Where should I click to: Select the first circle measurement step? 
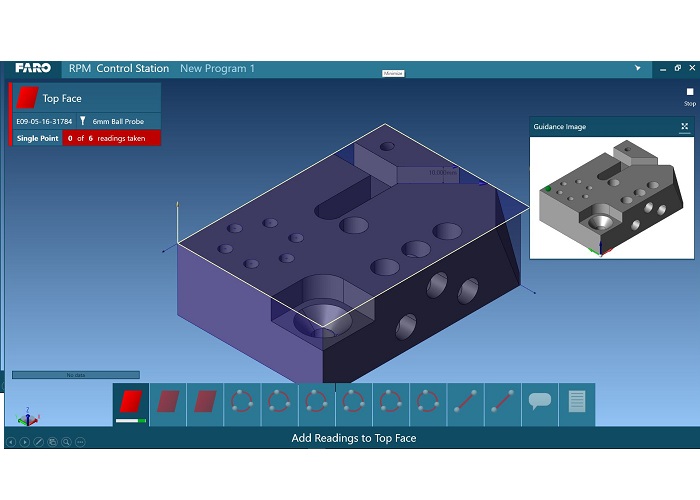click(242, 404)
